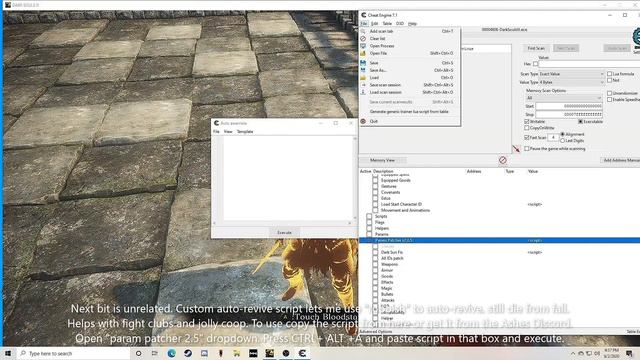
Task: Click the red pointer arrow add-address icon
Action: click(516, 149)
